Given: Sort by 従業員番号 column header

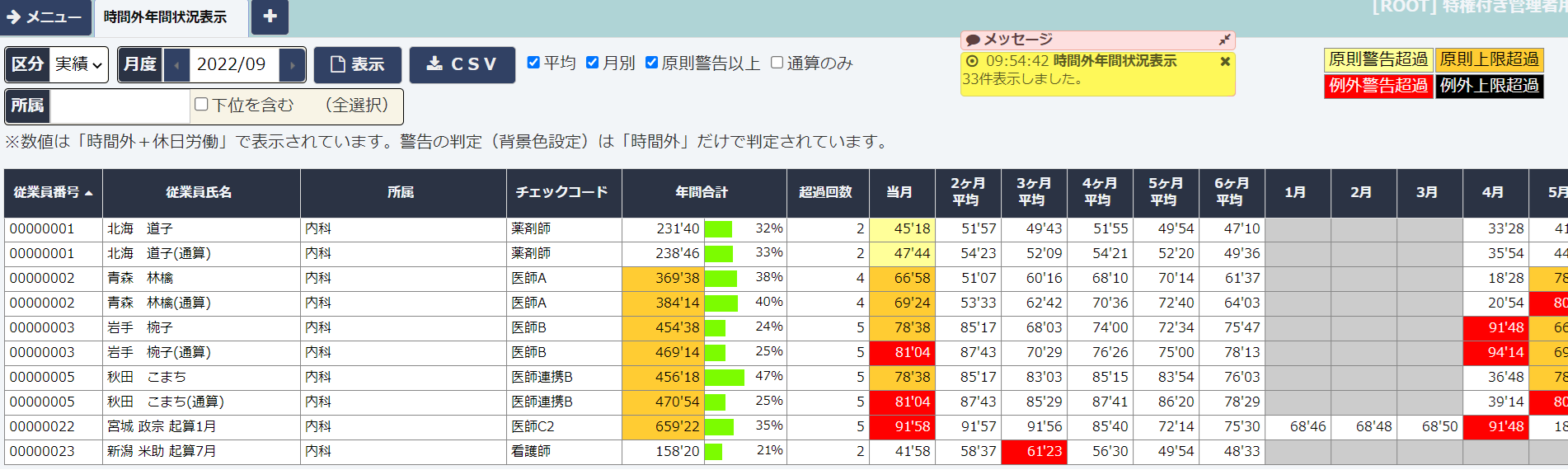Looking at the screenshot, I should (53, 192).
